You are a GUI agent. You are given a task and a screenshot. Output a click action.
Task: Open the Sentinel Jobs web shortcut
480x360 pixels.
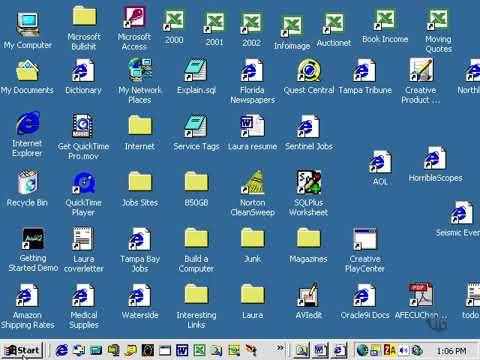click(309, 127)
